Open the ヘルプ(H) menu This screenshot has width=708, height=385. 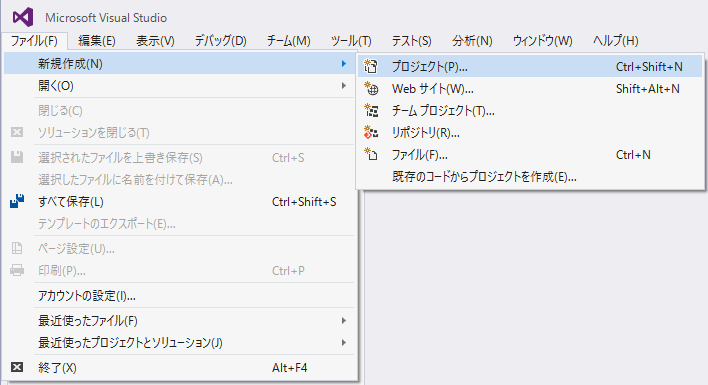[x=615, y=41]
